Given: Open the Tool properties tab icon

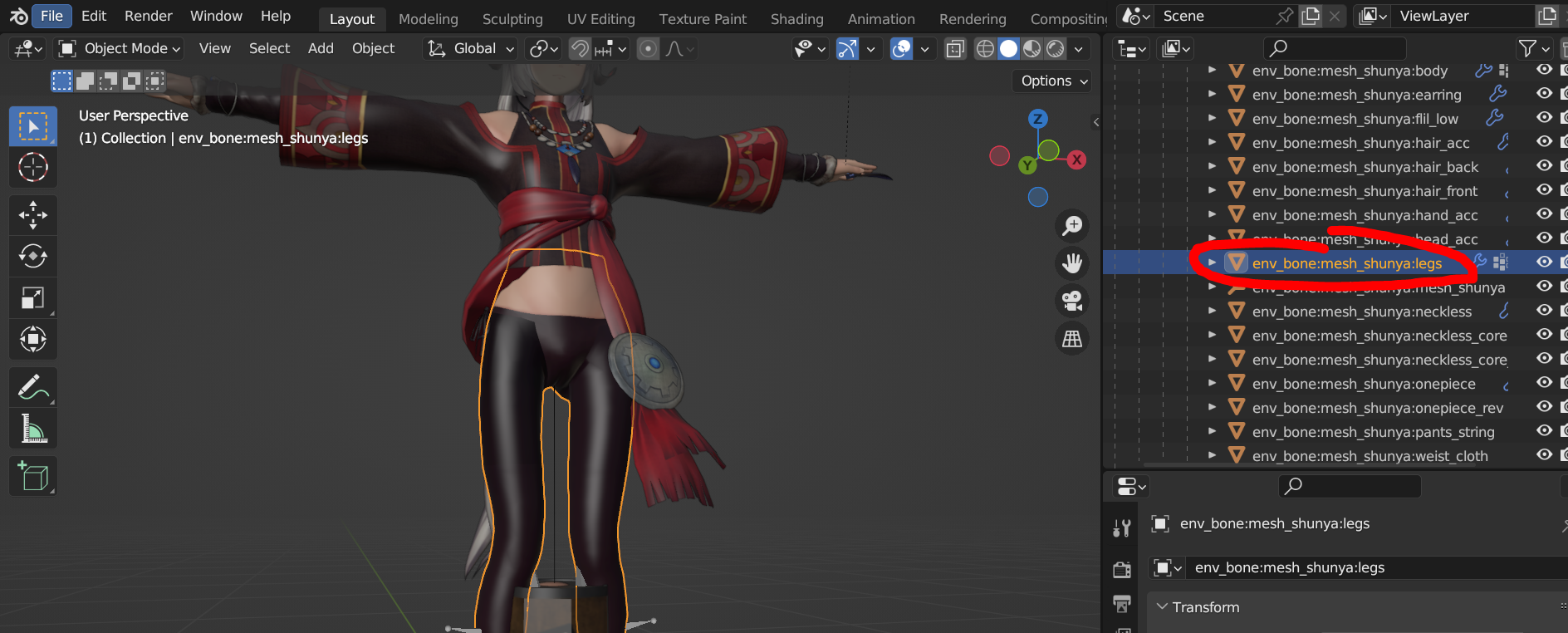Looking at the screenshot, I should [x=1122, y=527].
